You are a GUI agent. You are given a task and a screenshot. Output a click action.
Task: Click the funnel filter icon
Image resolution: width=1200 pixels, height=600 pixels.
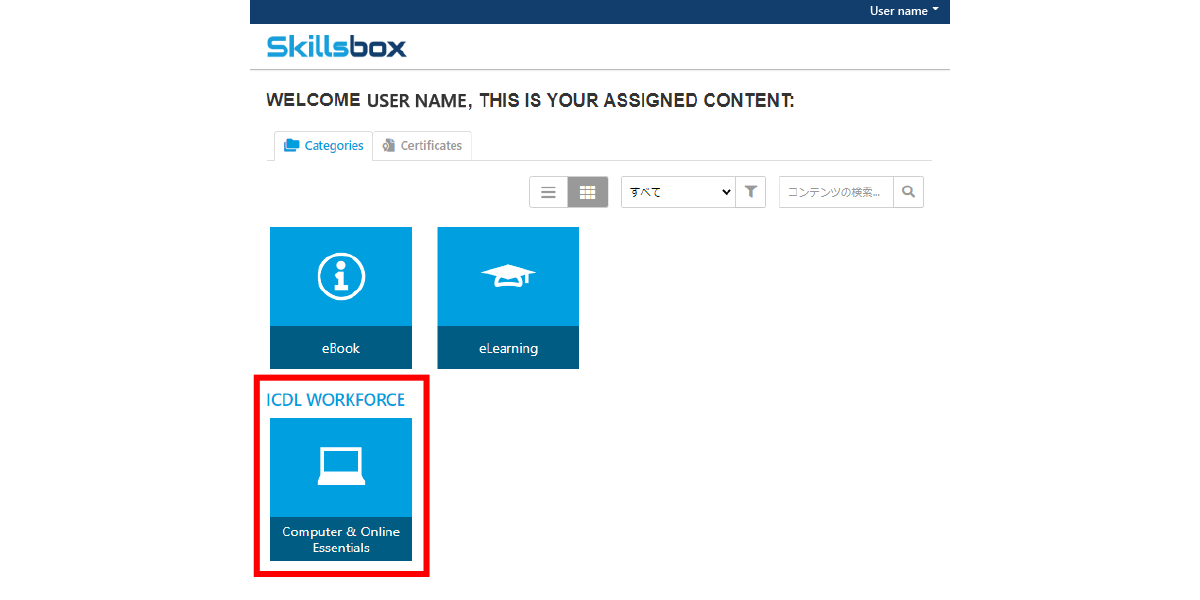coord(751,192)
